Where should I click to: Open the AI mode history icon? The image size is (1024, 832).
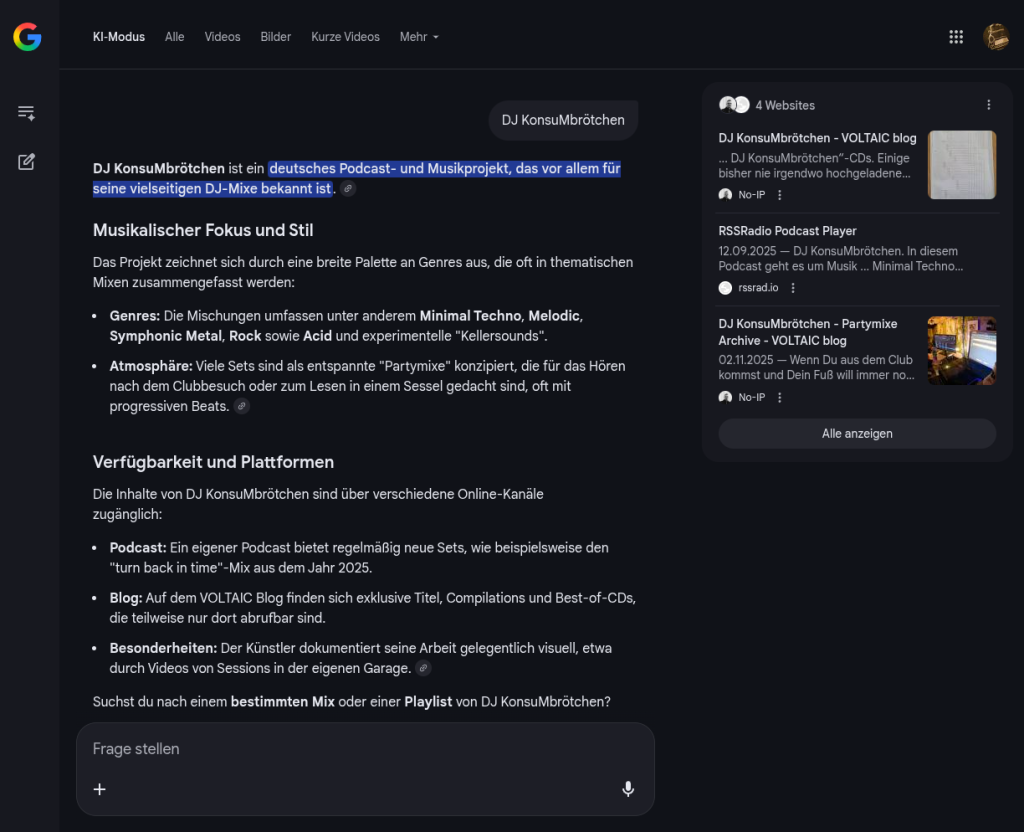[27, 113]
